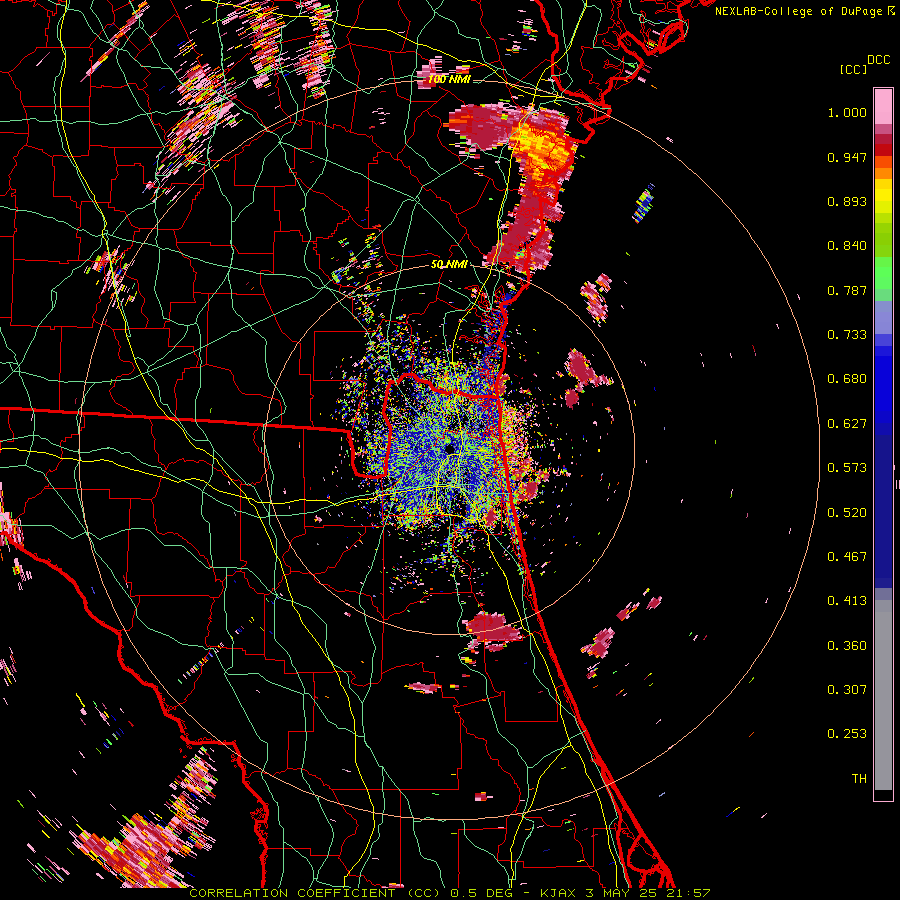Select the 0.360 scale value
The image size is (900, 900).
coord(847,646)
